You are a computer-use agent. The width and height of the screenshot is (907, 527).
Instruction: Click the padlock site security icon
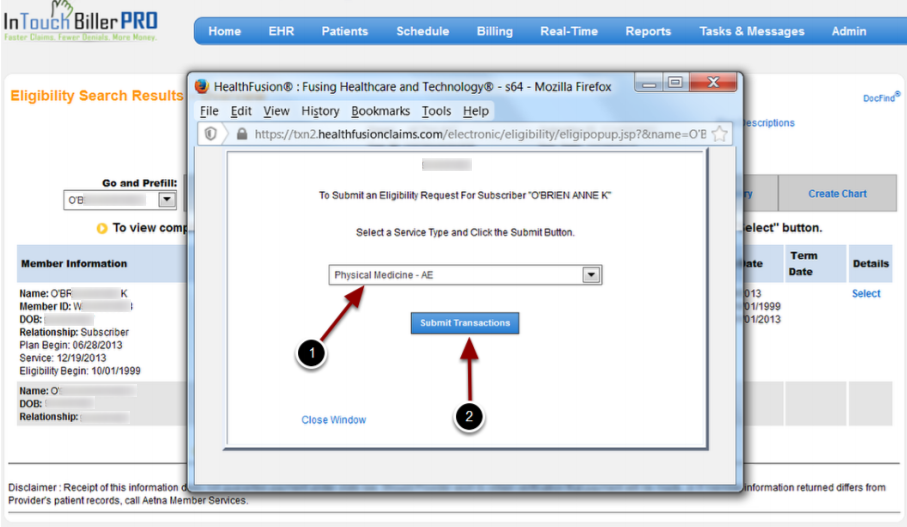click(x=241, y=133)
